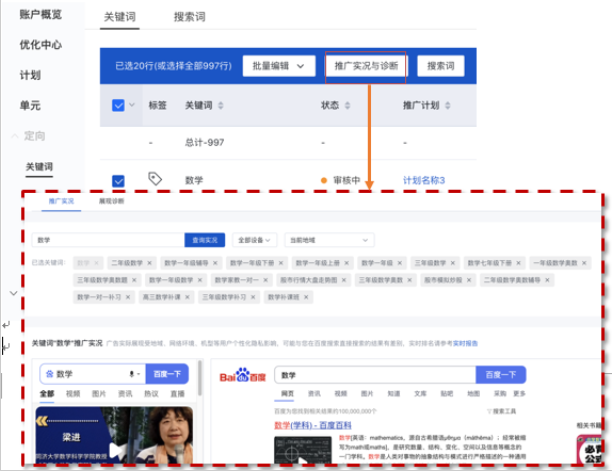
Task: Open 计划 in the sidebar
Action: [x=30, y=75]
